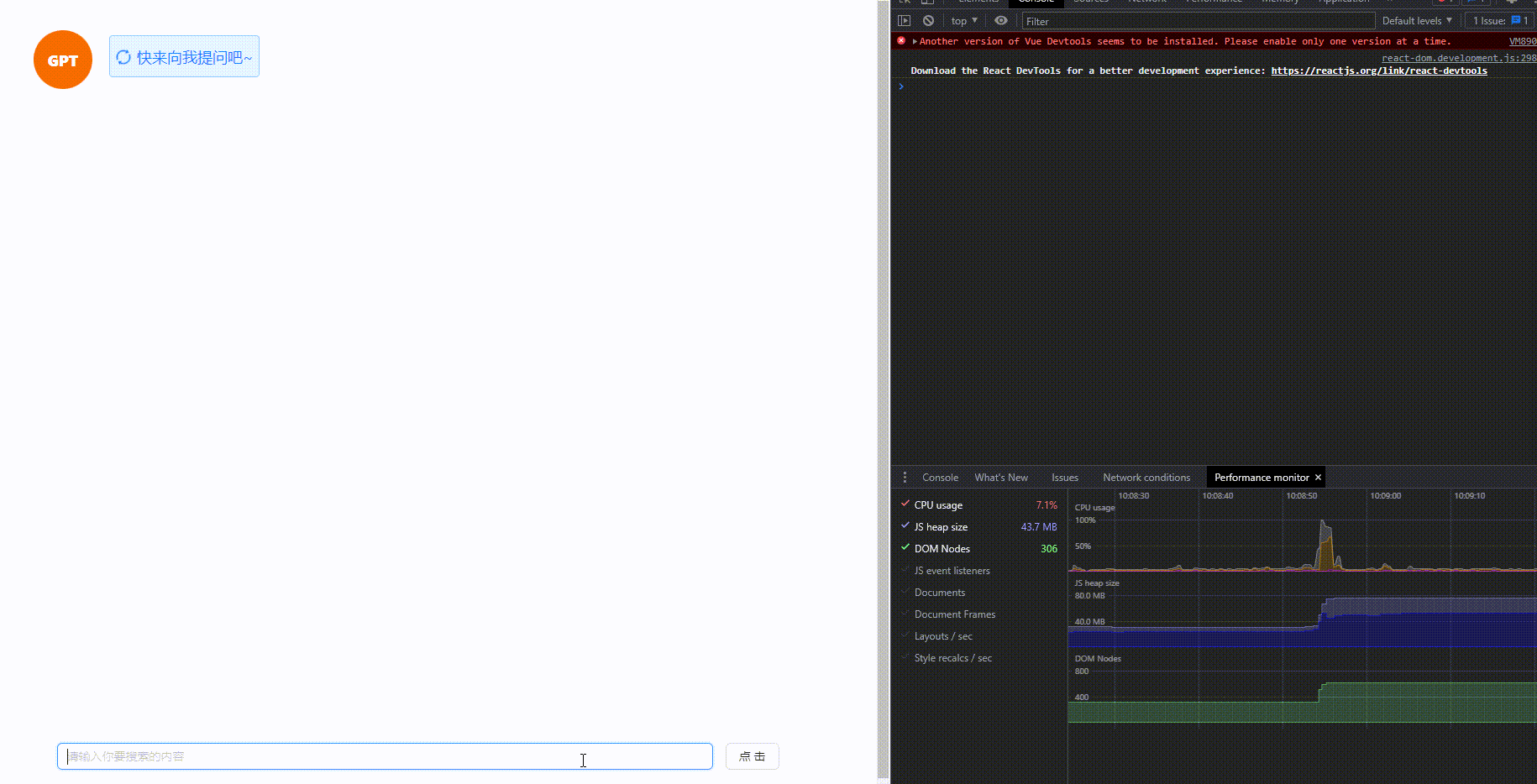The height and width of the screenshot is (784, 1537).
Task: Switch to the Network conditions tab
Action: (x=1146, y=477)
